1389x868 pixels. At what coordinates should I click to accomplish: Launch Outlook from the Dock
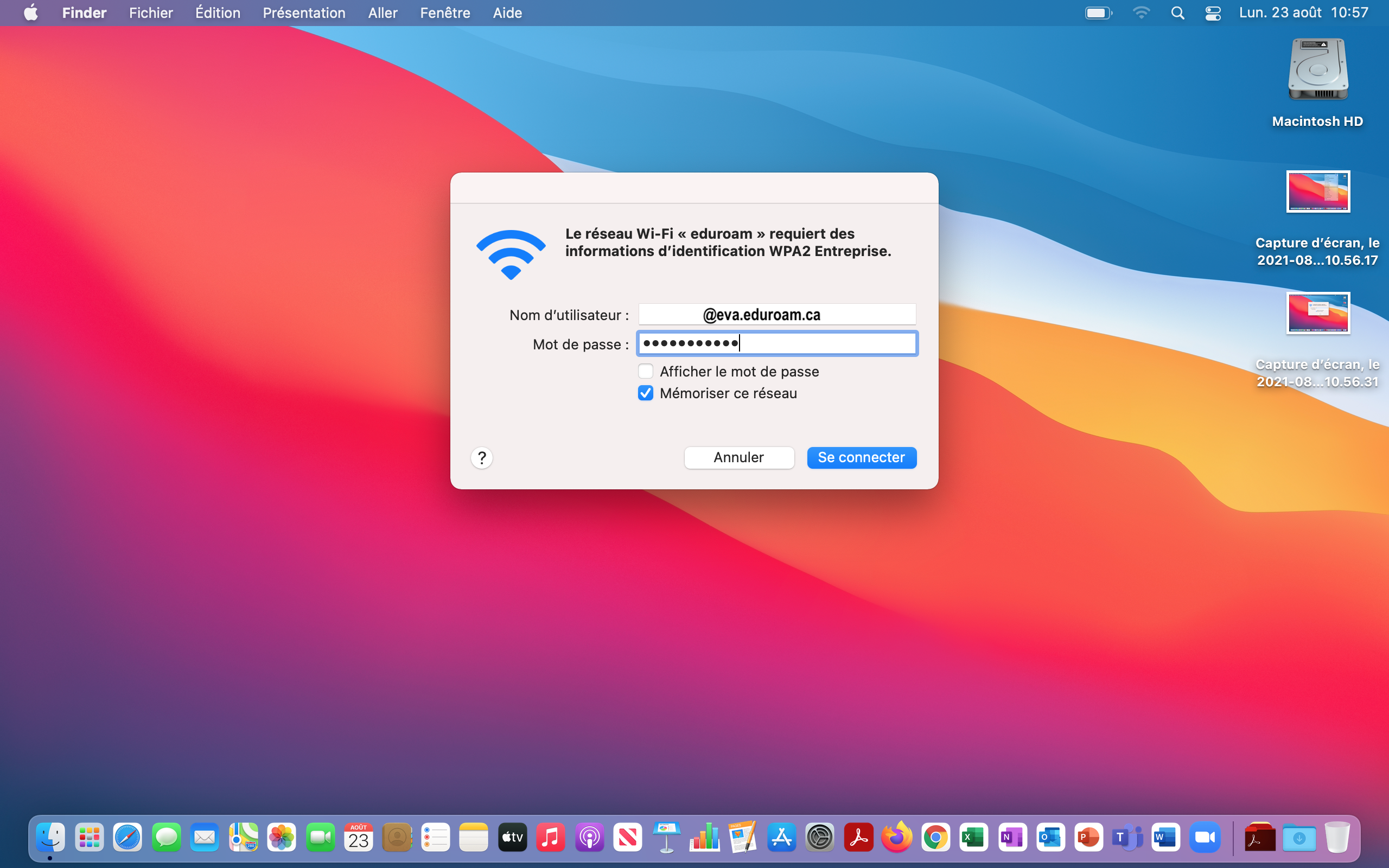pos(1051,838)
